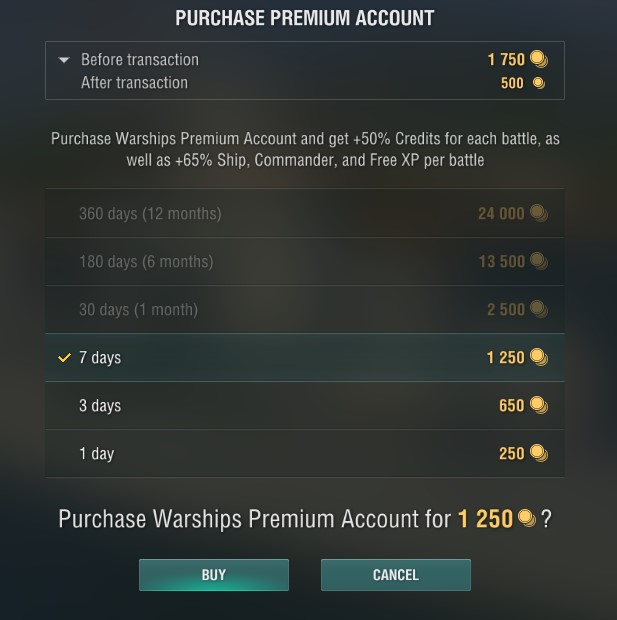
Task: Select the 1 day premium option
Action: [x=305, y=454]
